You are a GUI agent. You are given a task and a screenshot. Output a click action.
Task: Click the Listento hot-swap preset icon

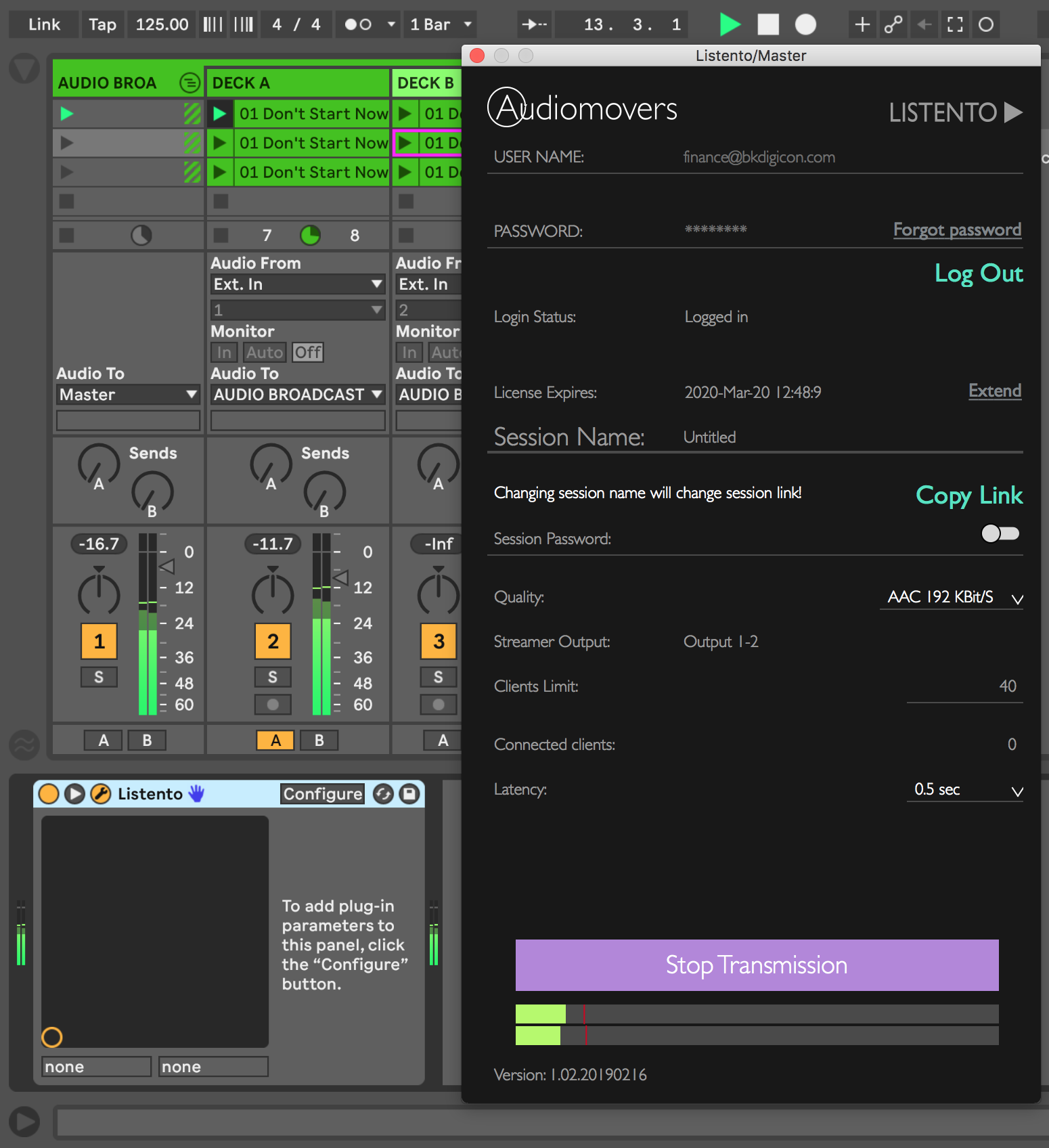(384, 794)
